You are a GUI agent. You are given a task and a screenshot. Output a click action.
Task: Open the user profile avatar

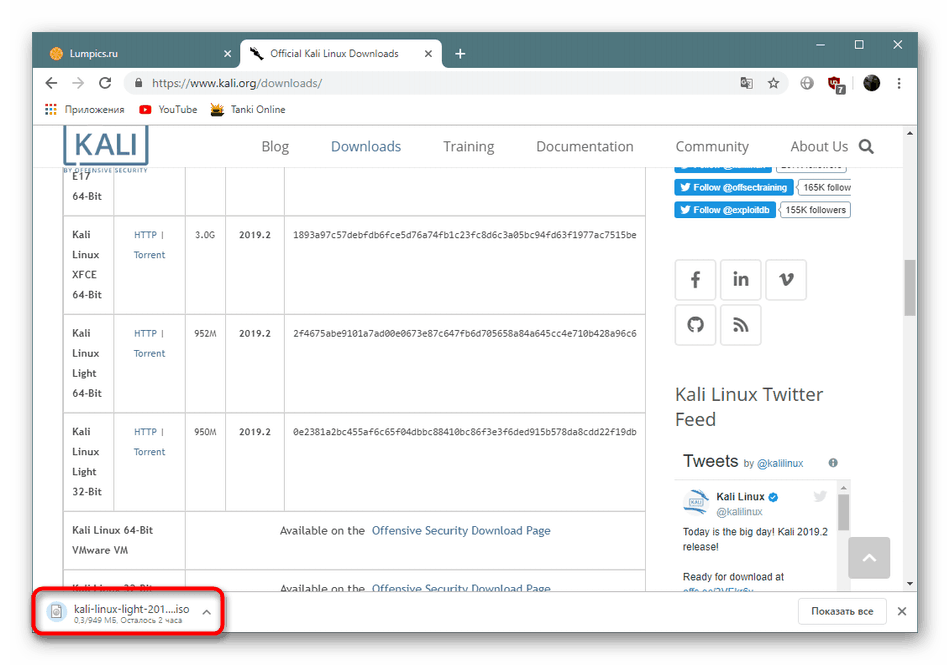871,83
